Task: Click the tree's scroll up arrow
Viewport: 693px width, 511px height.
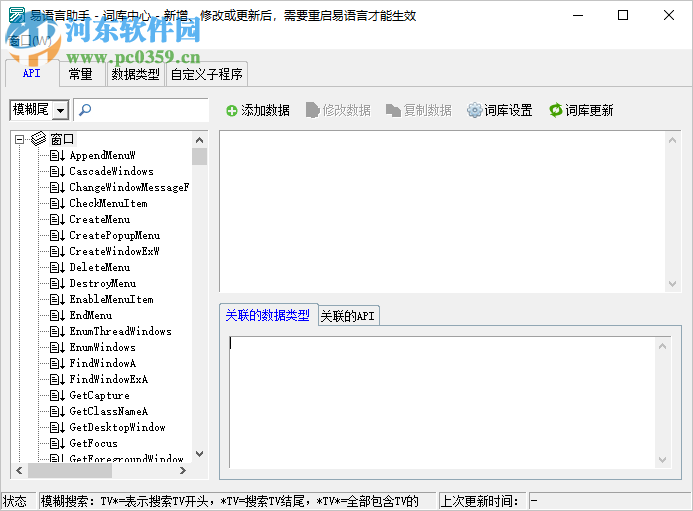Action: click(x=199, y=140)
